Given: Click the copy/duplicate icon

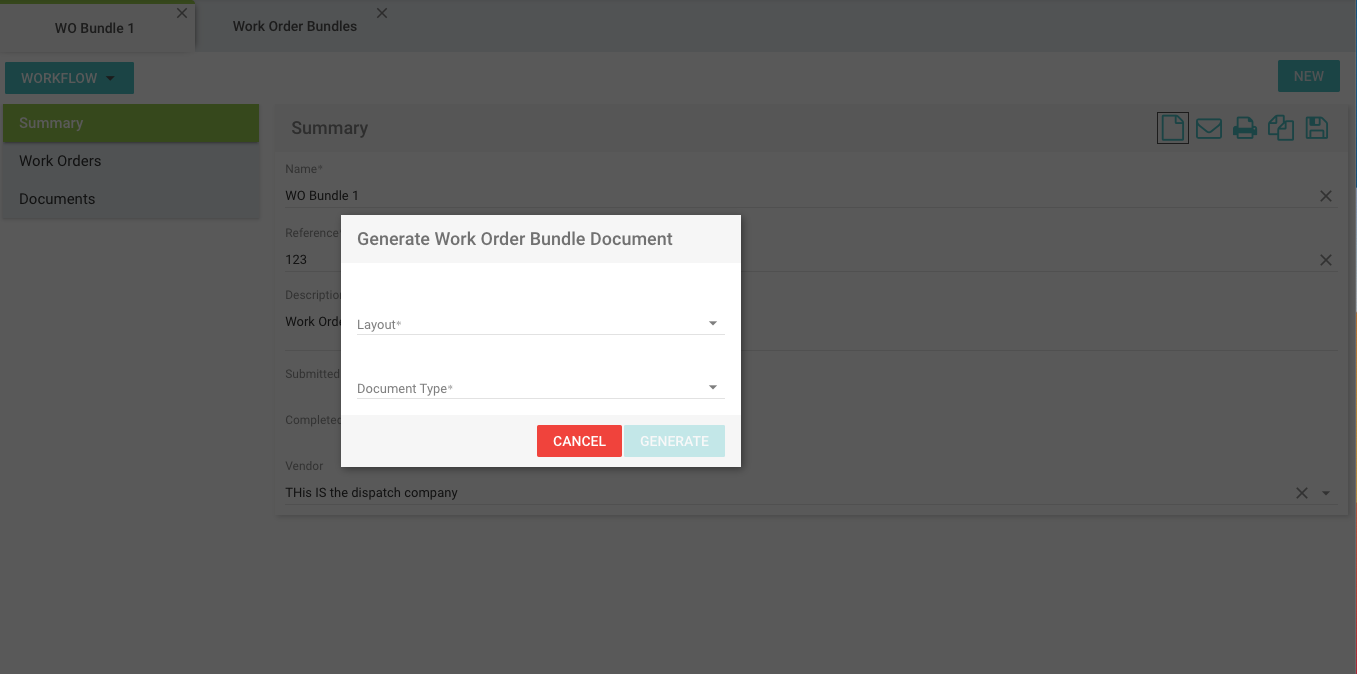Looking at the screenshot, I should point(1281,128).
